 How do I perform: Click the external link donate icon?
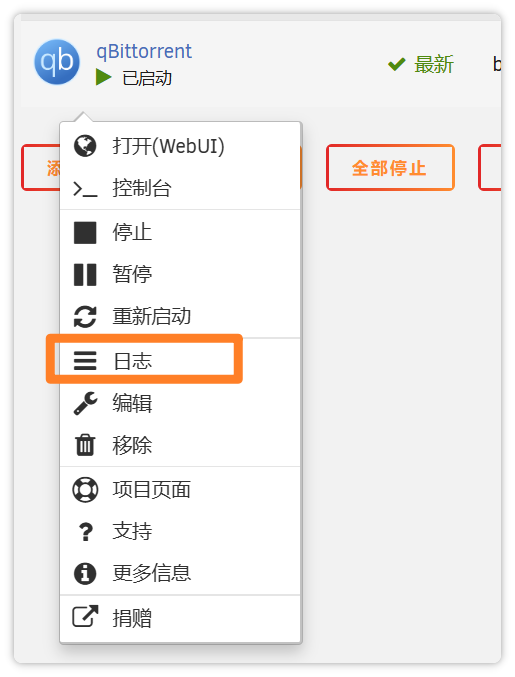pyautogui.click(x=85, y=616)
